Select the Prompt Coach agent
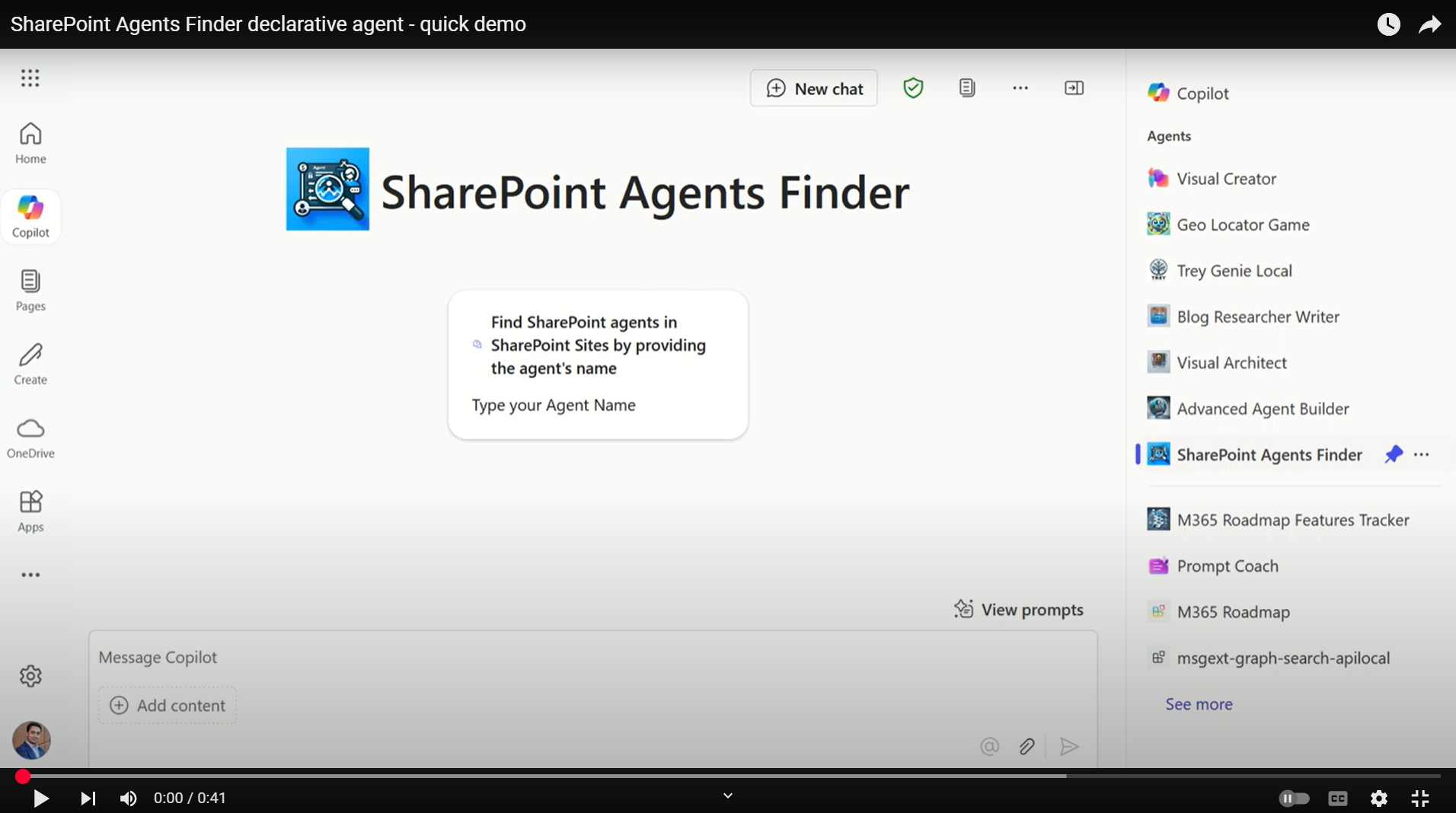 [x=1226, y=566]
